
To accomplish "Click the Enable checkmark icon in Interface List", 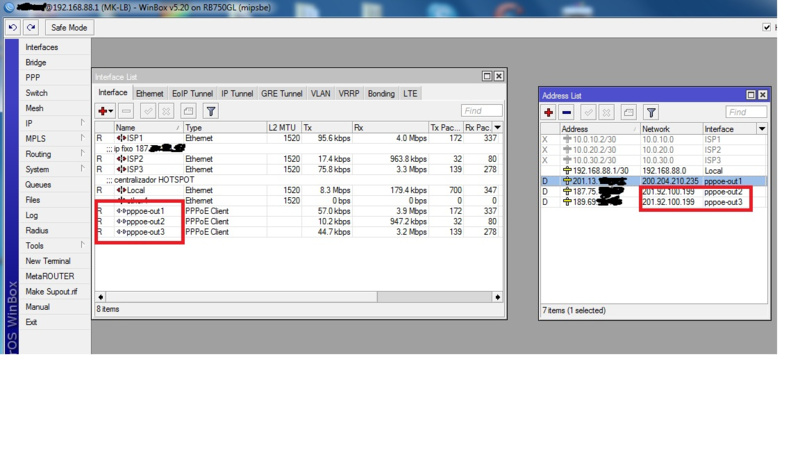I will tap(148, 111).
